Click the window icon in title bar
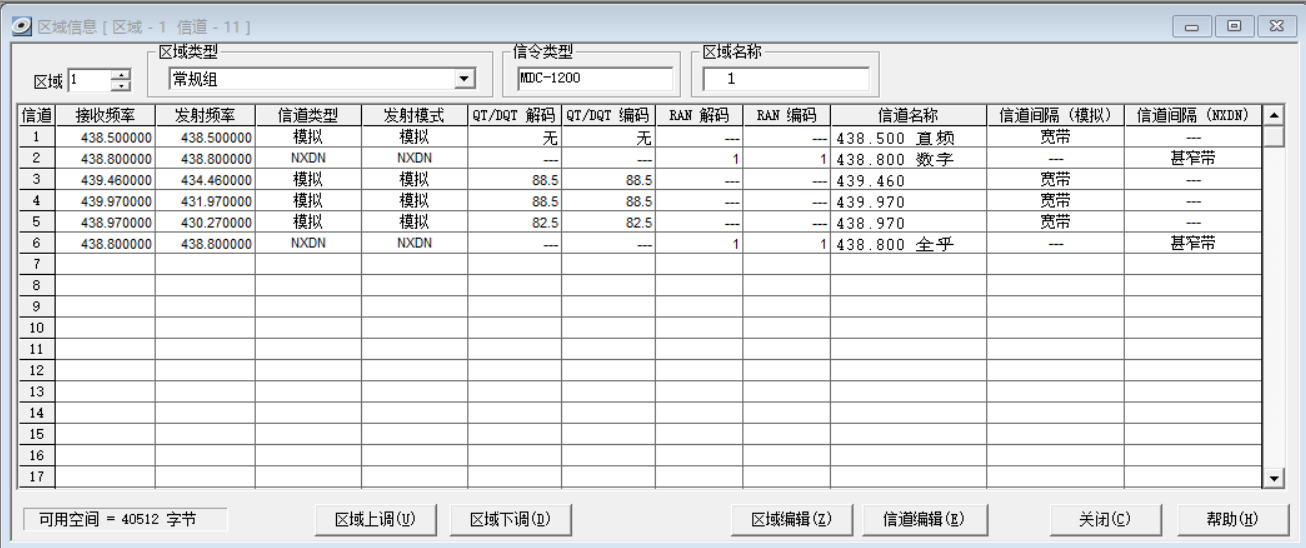This screenshot has height=548, width=1306. click(21, 26)
